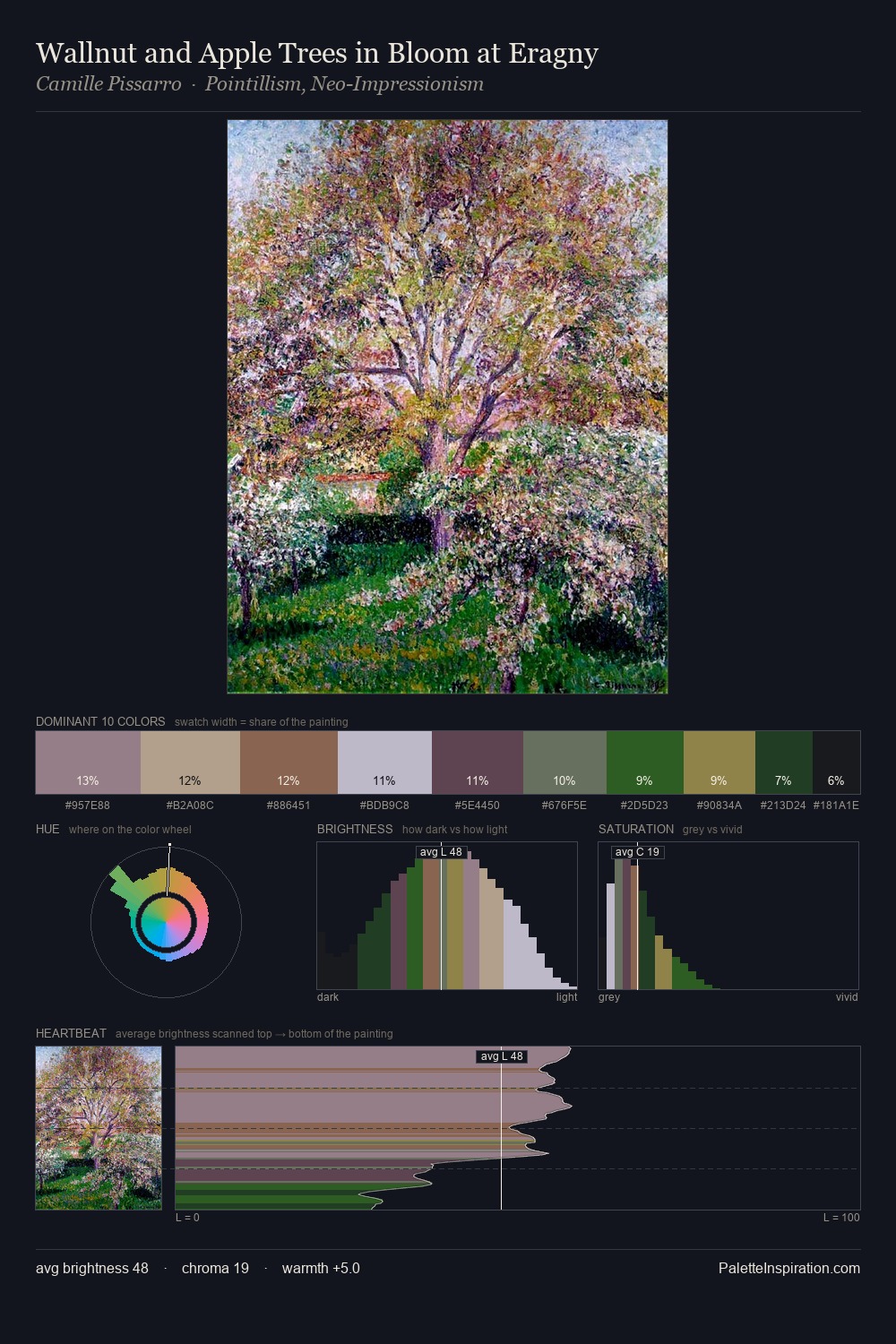Open the main painting image

pyautogui.click(x=447, y=407)
